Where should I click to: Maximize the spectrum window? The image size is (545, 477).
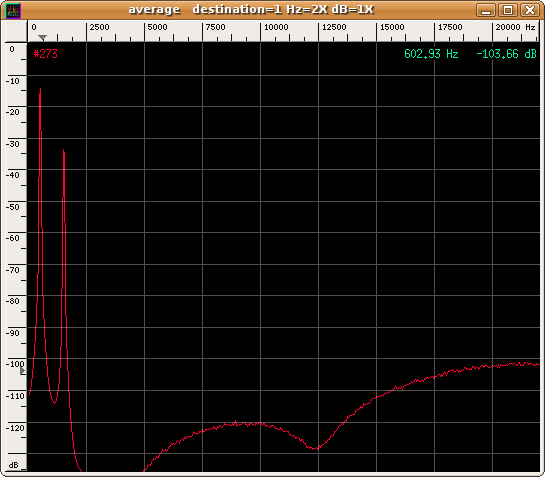[507, 10]
